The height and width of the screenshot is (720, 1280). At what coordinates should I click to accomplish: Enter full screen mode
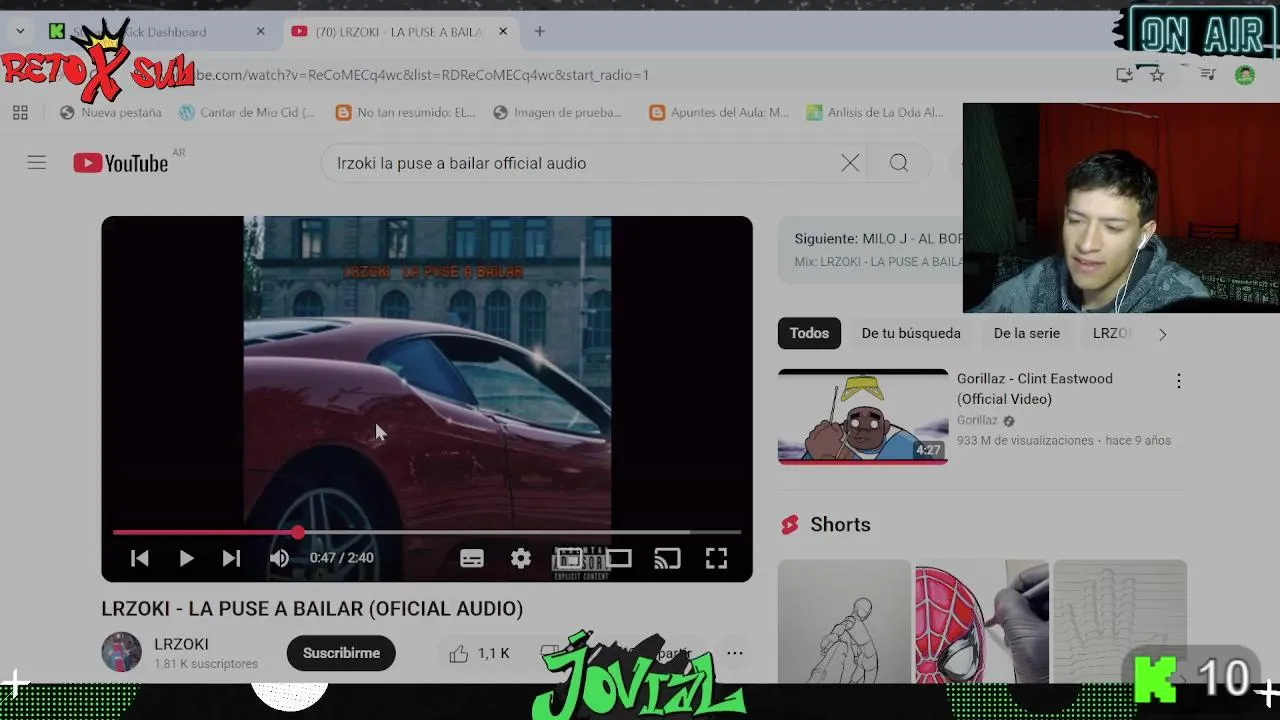pyautogui.click(x=716, y=559)
